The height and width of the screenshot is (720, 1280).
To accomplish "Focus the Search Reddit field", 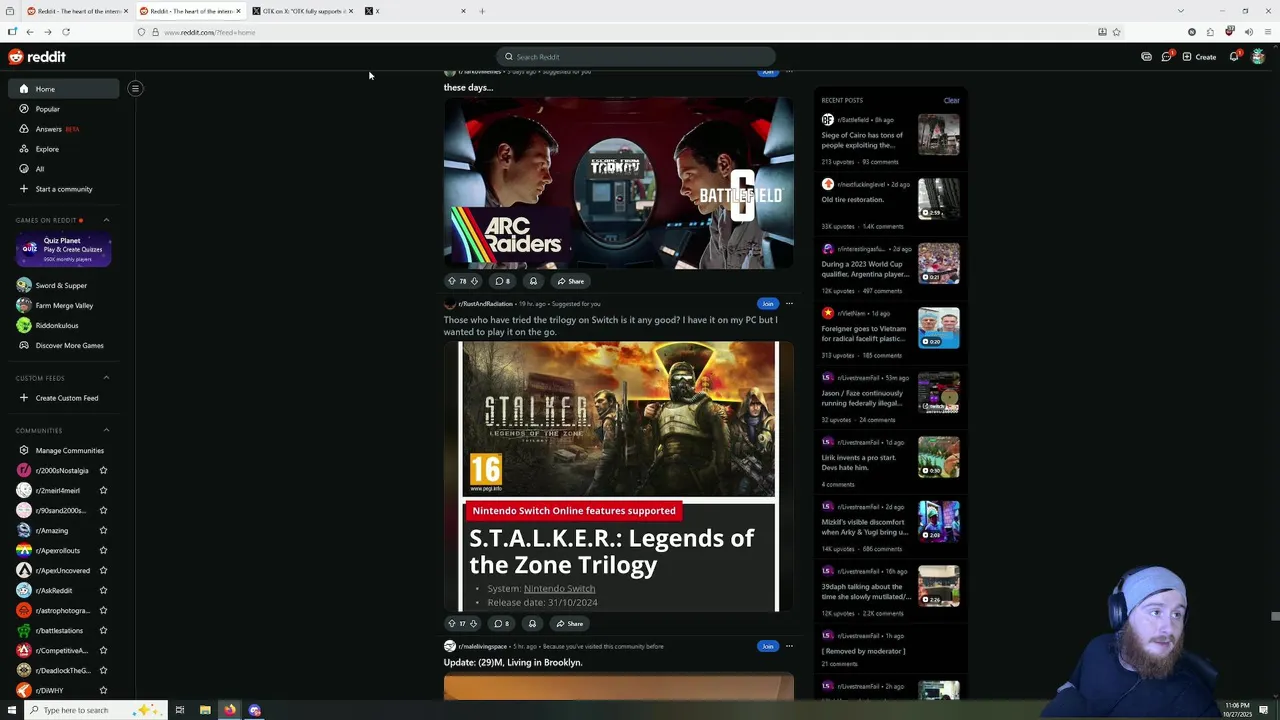I will (636, 57).
